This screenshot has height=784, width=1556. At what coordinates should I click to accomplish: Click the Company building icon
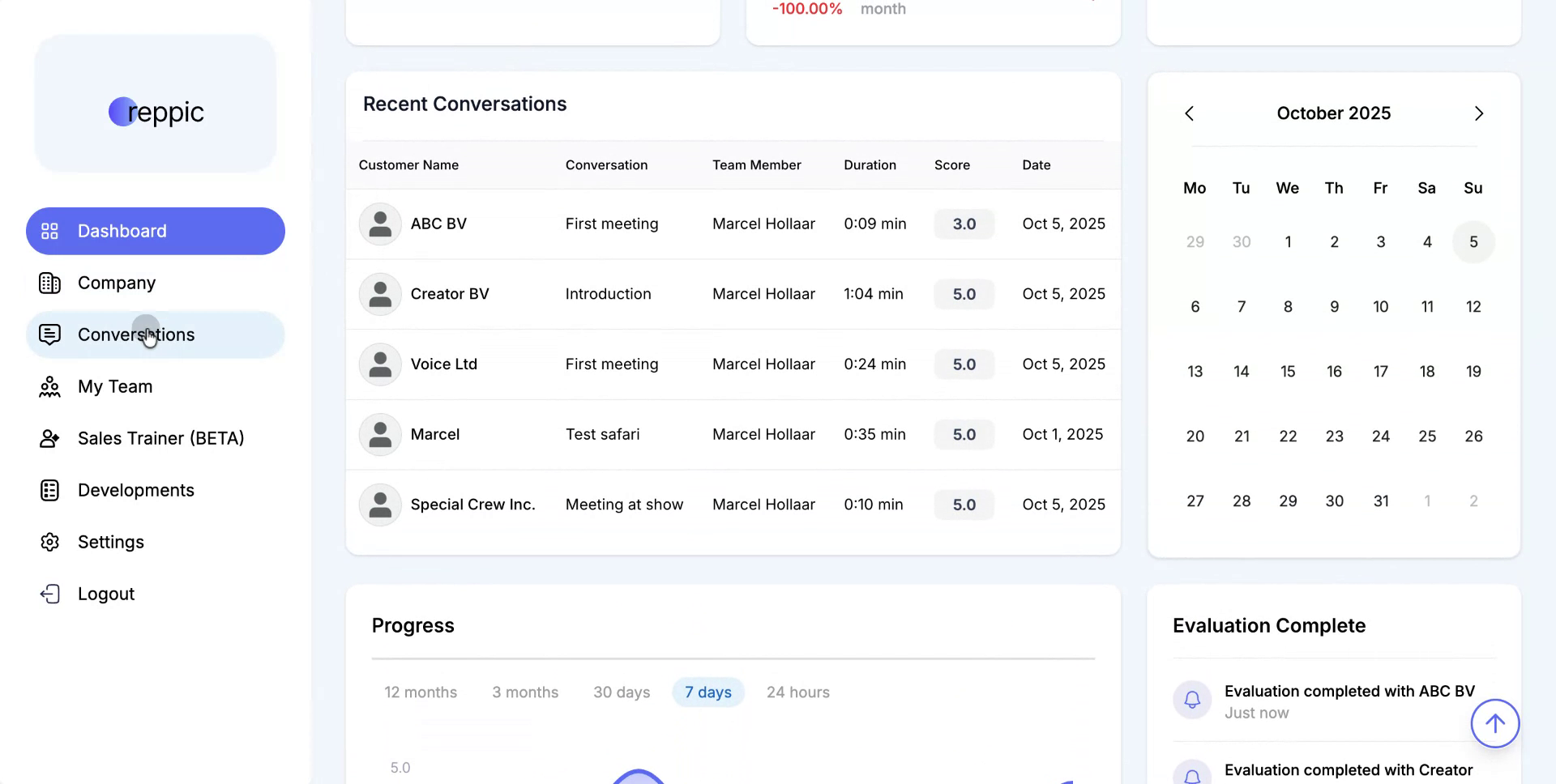(49, 283)
